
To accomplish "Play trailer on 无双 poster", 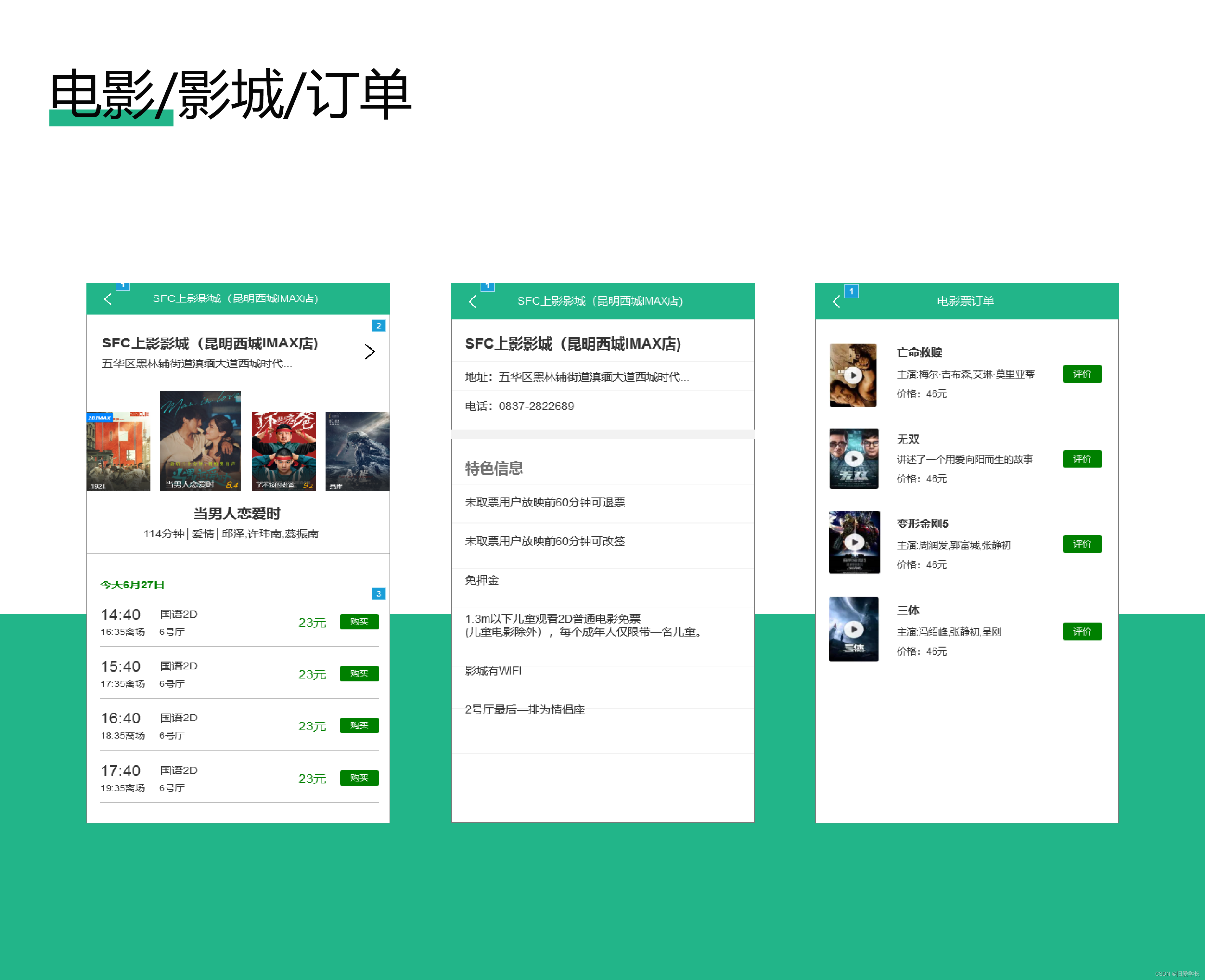I will pyautogui.click(x=854, y=458).
